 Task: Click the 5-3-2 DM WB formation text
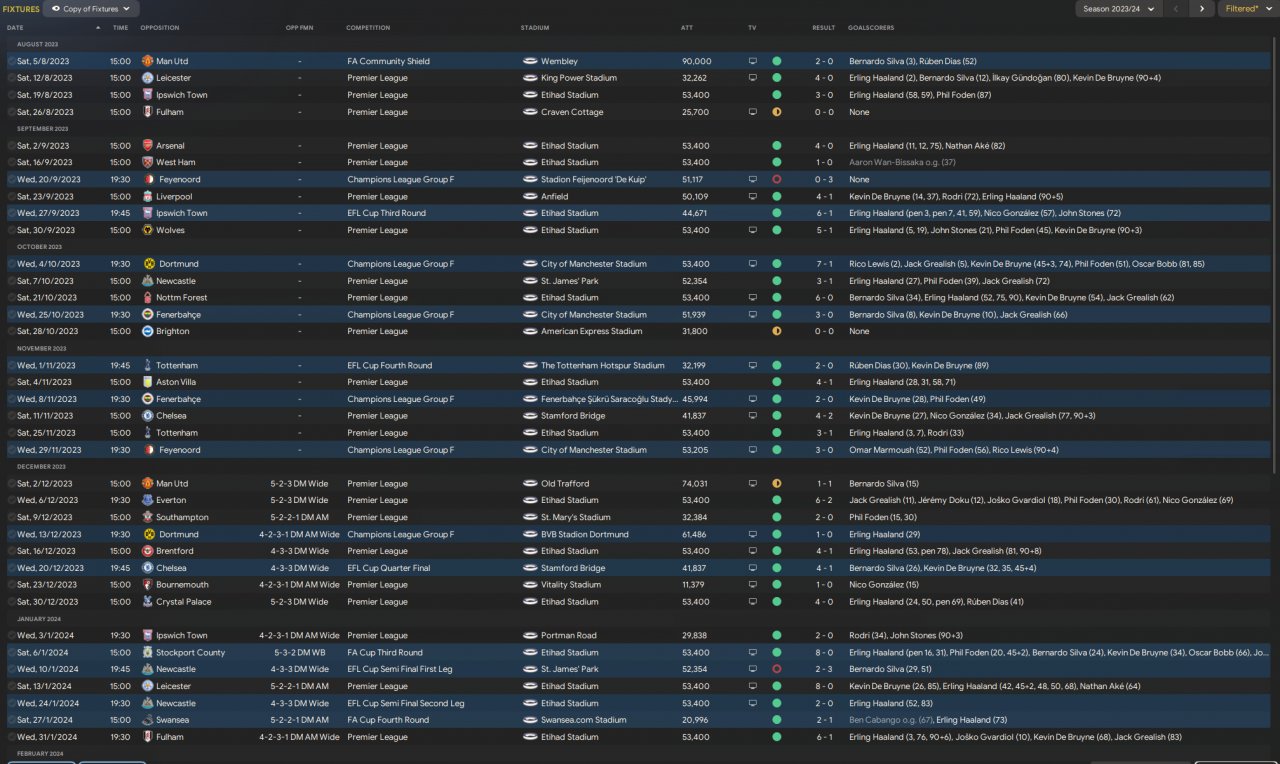[300, 652]
